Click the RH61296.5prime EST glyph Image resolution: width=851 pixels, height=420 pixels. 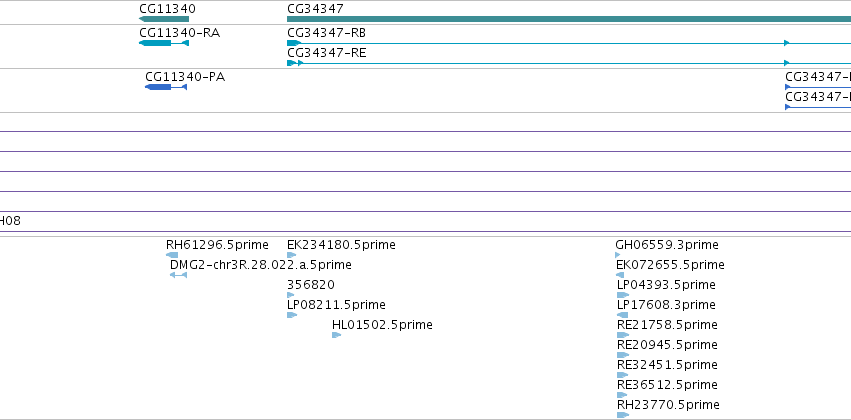[x=172, y=255]
